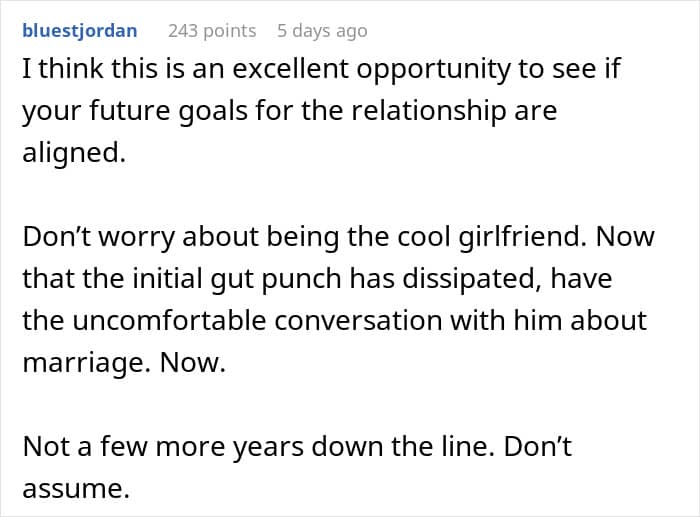This screenshot has height=517, width=700.
Task: Open the bluestjordan user profile link
Action: 79,31
